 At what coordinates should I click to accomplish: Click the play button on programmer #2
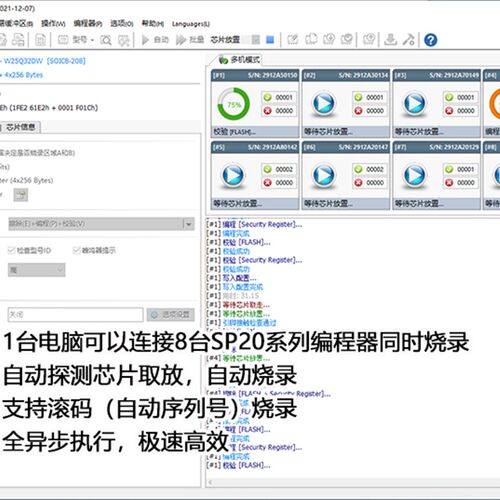point(323,103)
